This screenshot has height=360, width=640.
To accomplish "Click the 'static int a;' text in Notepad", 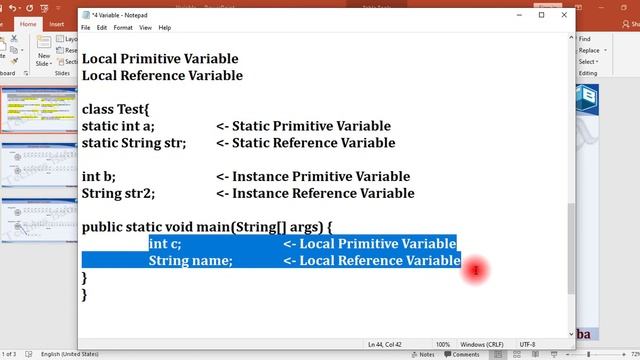I will pos(118,126).
